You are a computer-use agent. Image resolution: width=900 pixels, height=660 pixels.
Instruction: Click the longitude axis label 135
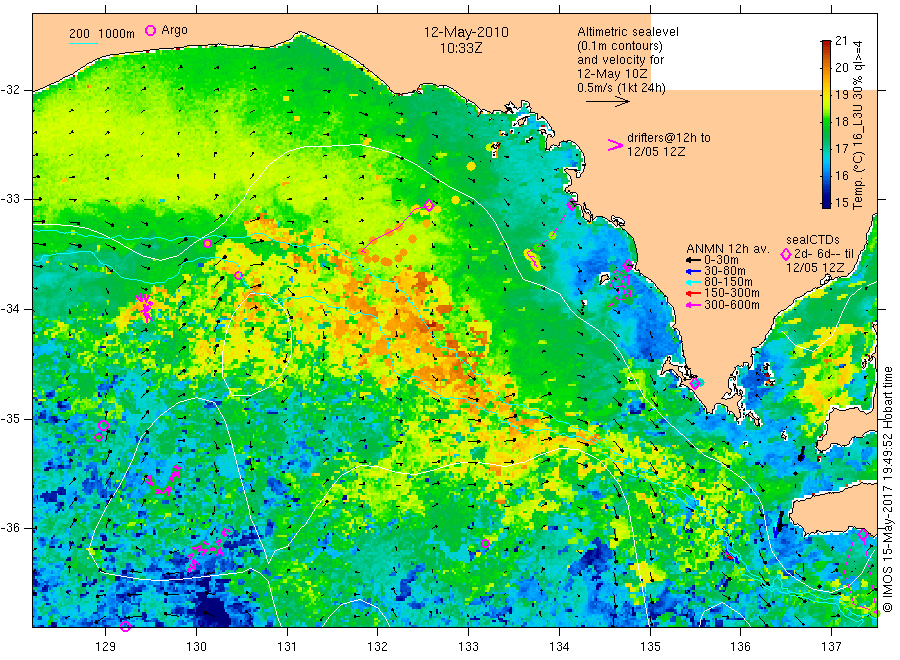coord(650,647)
